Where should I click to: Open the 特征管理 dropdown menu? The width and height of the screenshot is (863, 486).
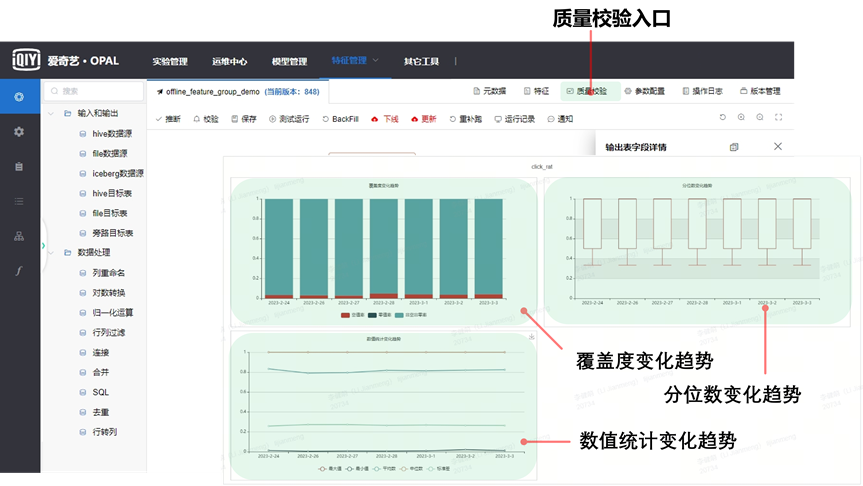[355, 60]
